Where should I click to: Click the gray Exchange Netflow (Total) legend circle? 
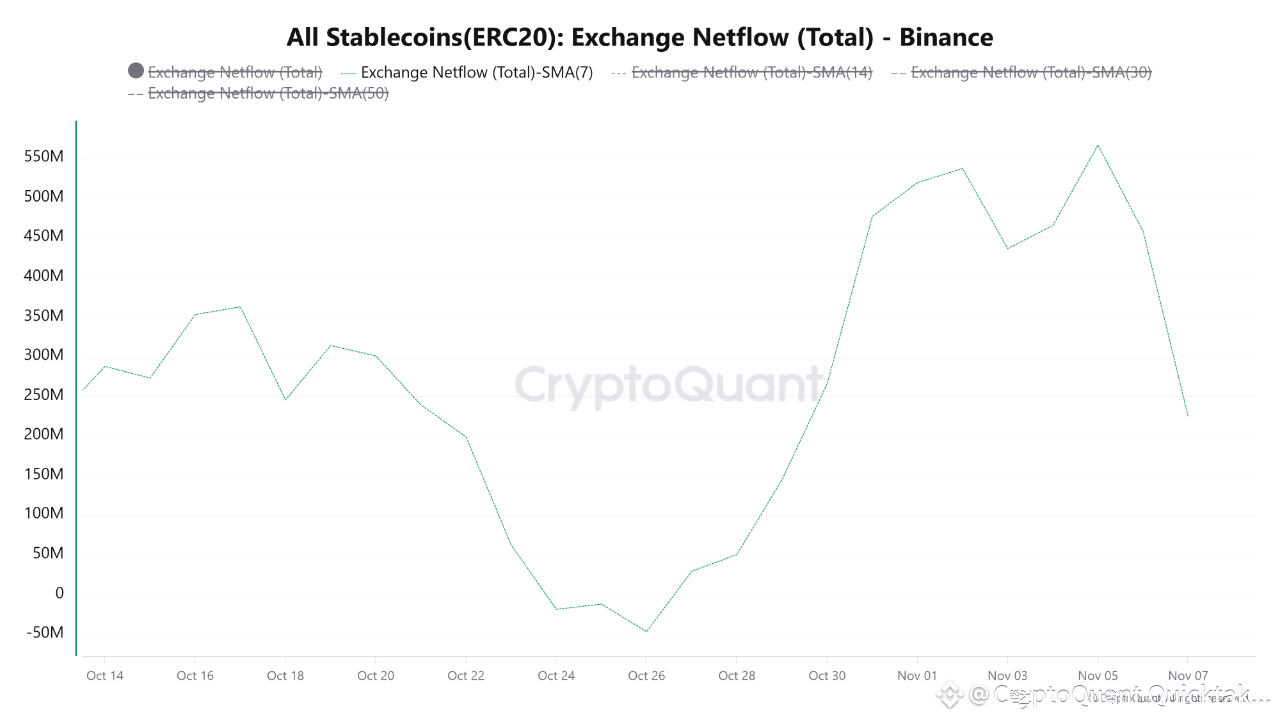pyautogui.click(x=136, y=71)
